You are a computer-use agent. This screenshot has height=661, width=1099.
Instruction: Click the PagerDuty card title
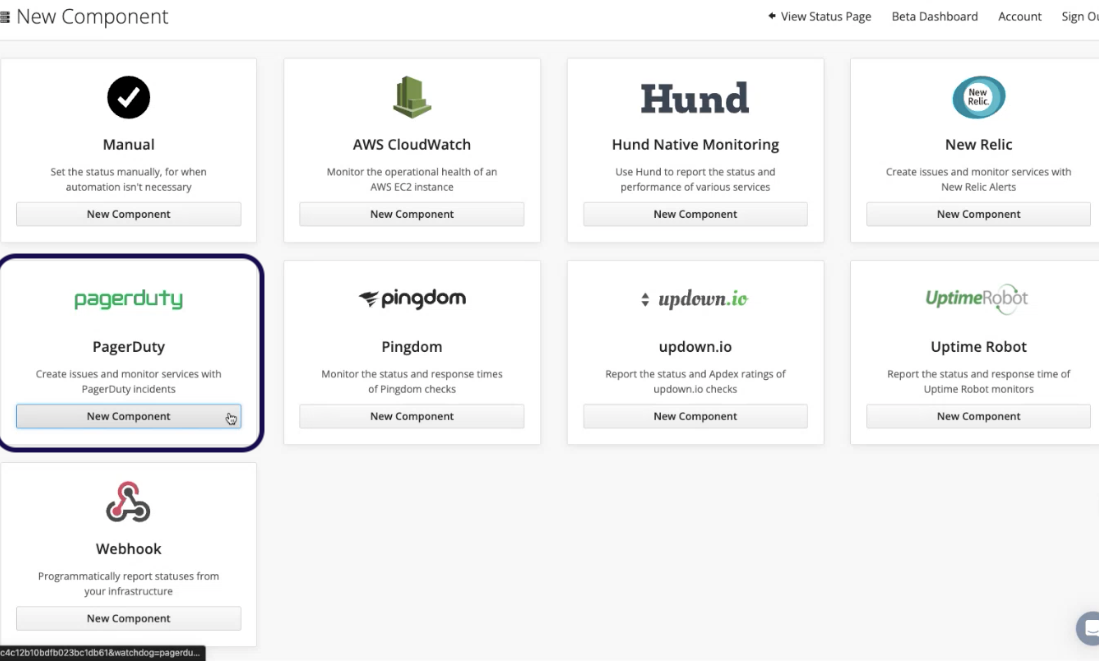coord(128,347)
